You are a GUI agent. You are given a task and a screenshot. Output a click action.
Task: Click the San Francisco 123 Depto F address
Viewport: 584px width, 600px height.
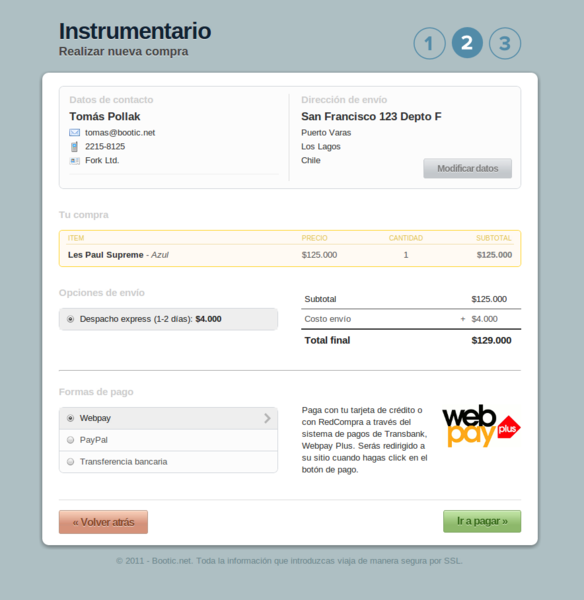coord(371,116)
